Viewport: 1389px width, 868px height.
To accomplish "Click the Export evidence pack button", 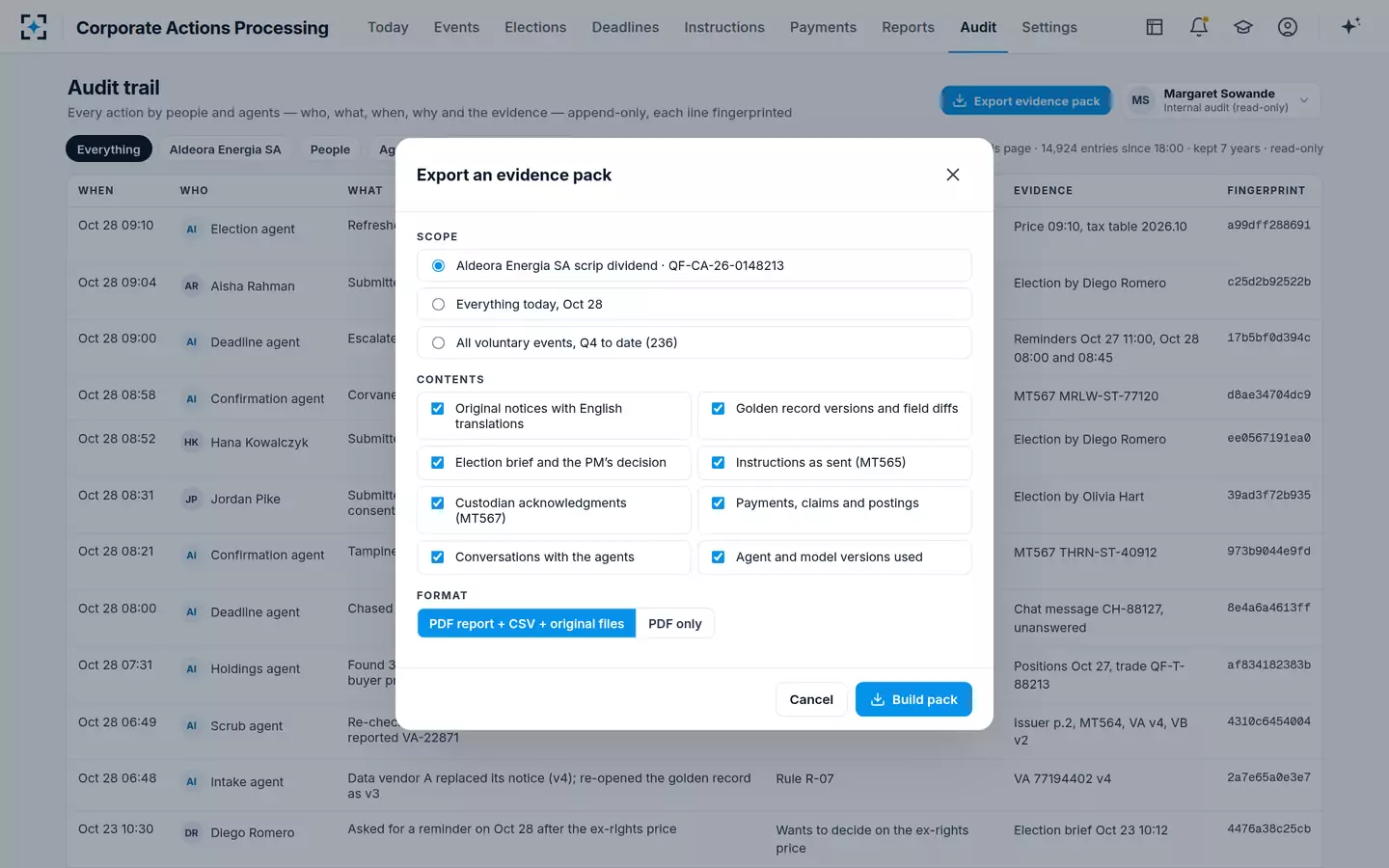I will [x=1026, y=100].
